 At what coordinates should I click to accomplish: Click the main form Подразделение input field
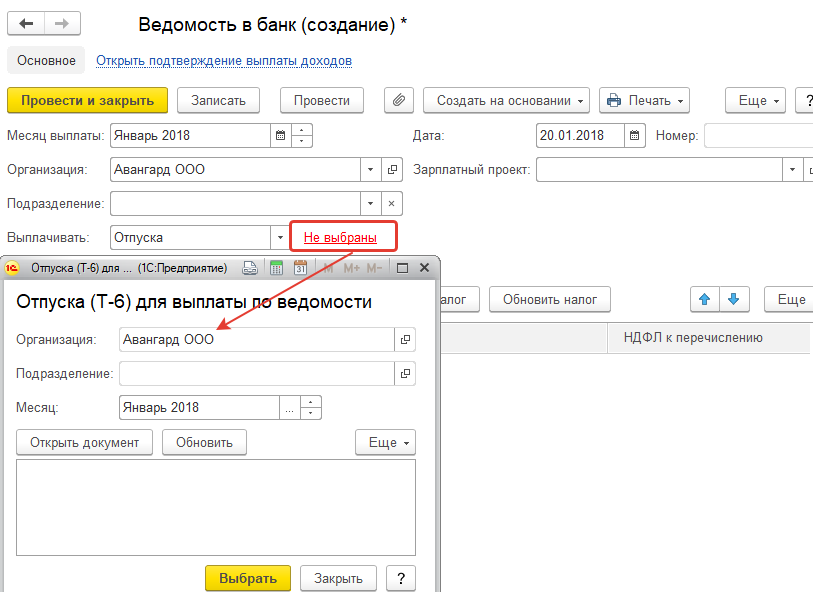click(x=235, y=204)
